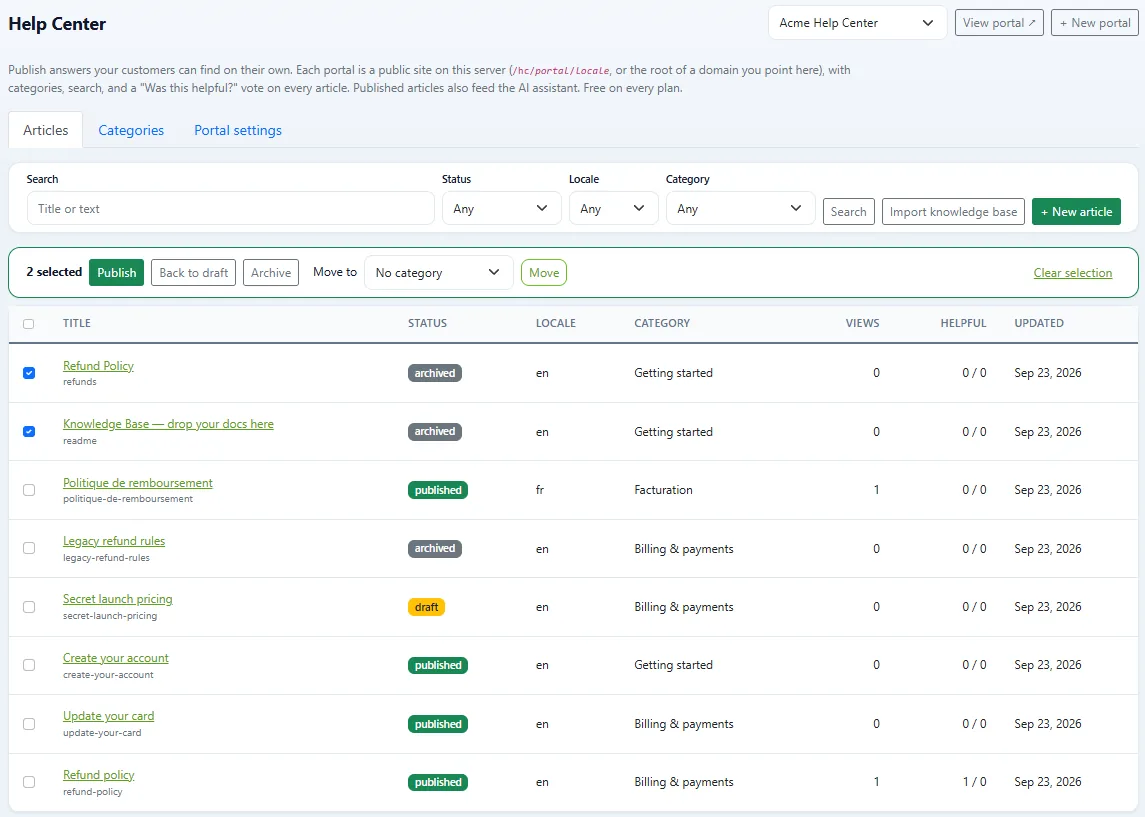Image resolution: width=1145 pixels, height=817 pixels.
Task: Open the Refund Policy article with refunds slug
Action: pos(98,365)
